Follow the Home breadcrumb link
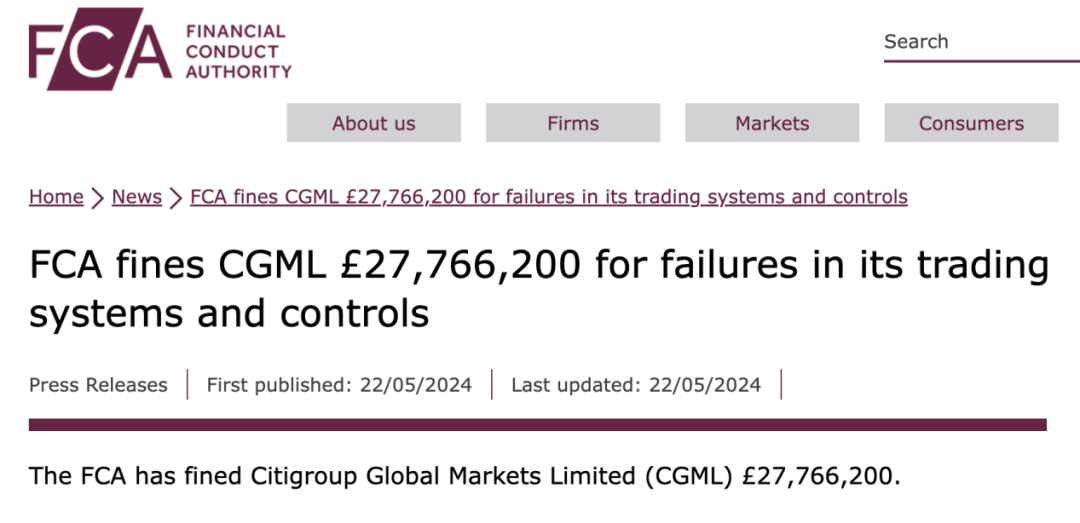Image resolution: width=1080 pixels, height=523 pixels. (x=56, y=197)
